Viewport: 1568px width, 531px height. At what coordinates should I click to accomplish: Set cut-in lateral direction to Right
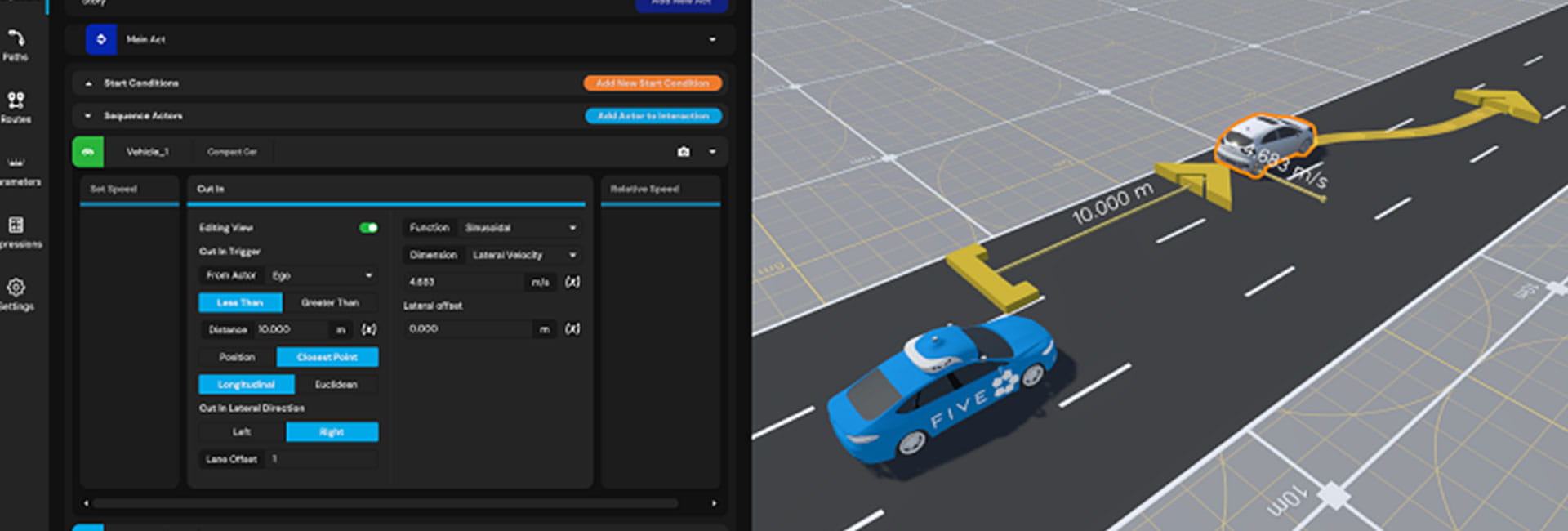(x=332, y=431)
